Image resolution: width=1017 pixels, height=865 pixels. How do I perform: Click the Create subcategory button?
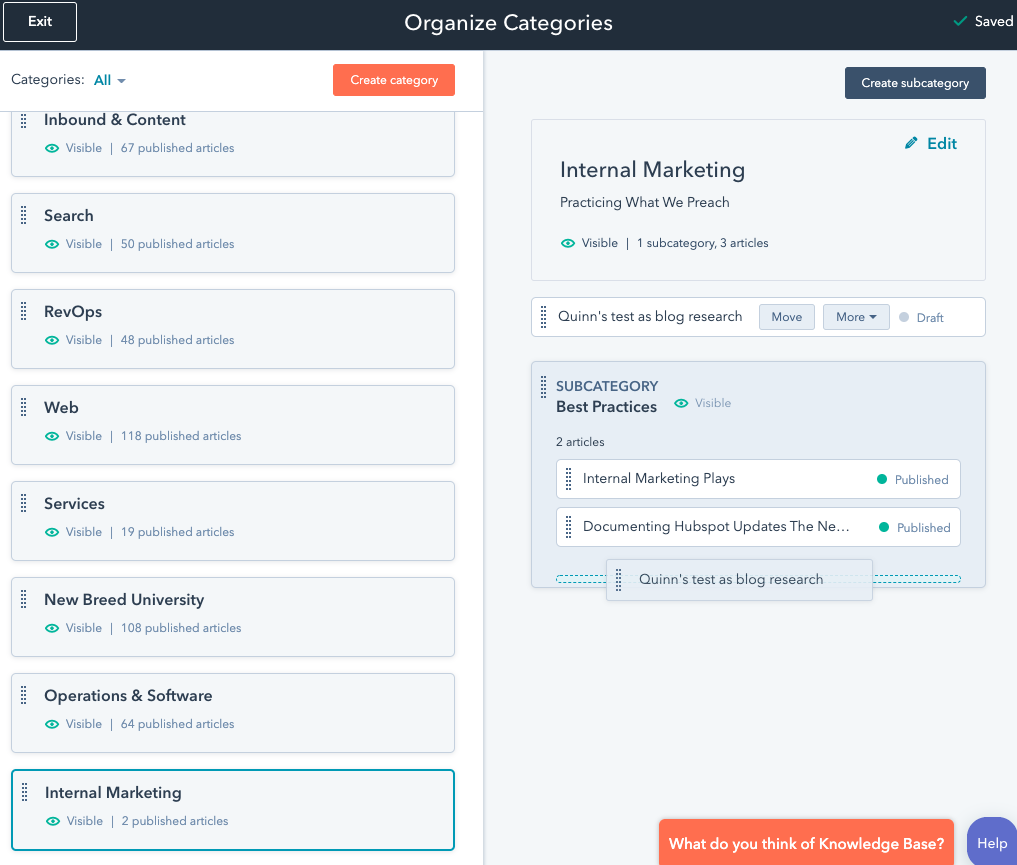click(x=914, y=82)
